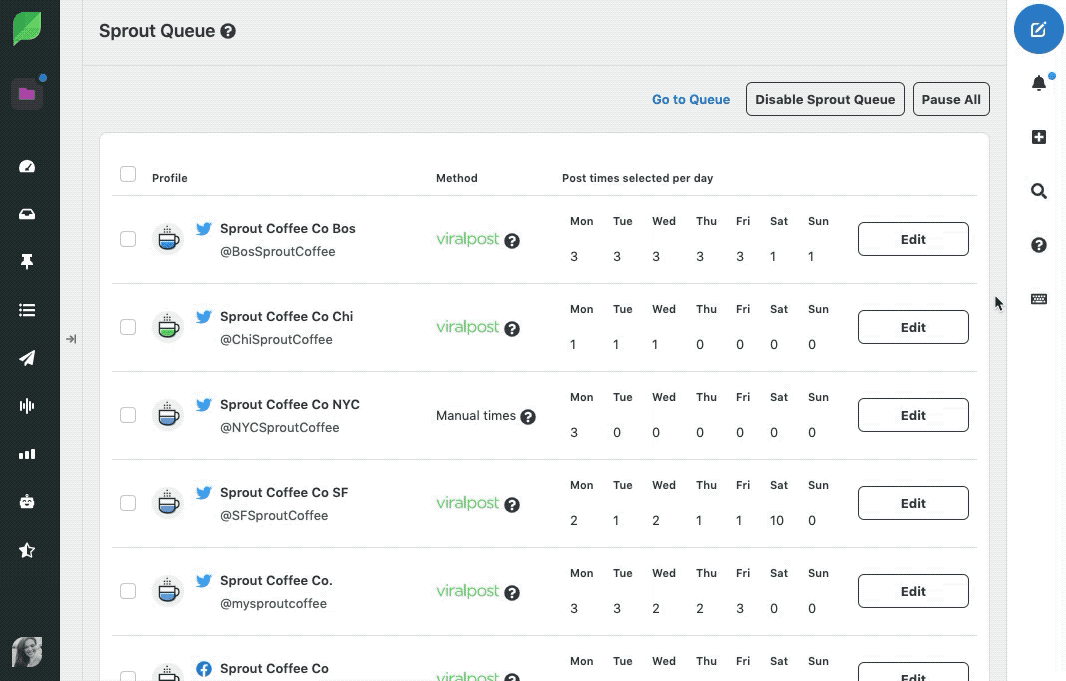
Task: Open the notifications bell
Action: click(x=1038, y=84)
